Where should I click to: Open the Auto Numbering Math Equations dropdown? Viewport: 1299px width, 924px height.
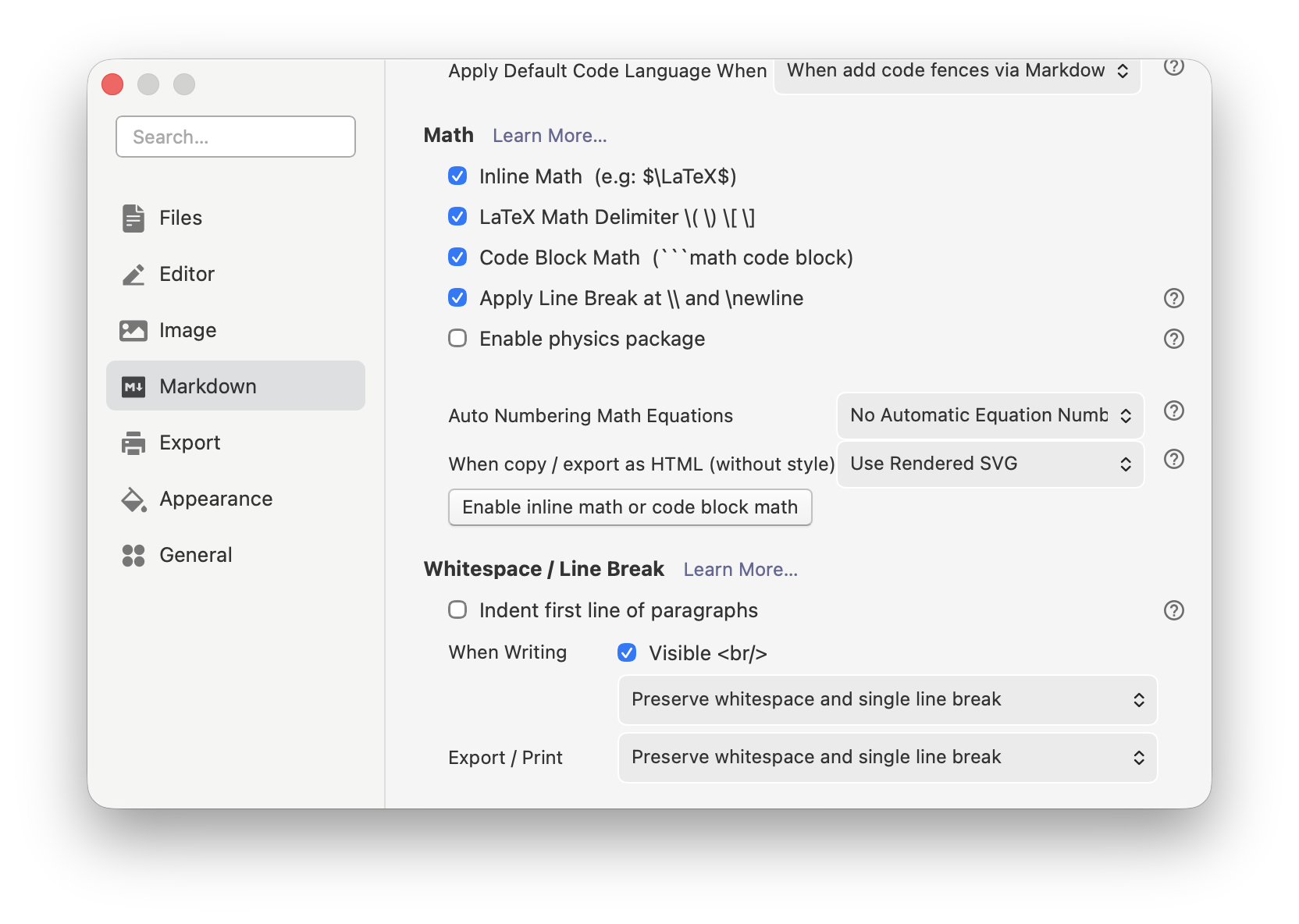(x=990, y=416)
